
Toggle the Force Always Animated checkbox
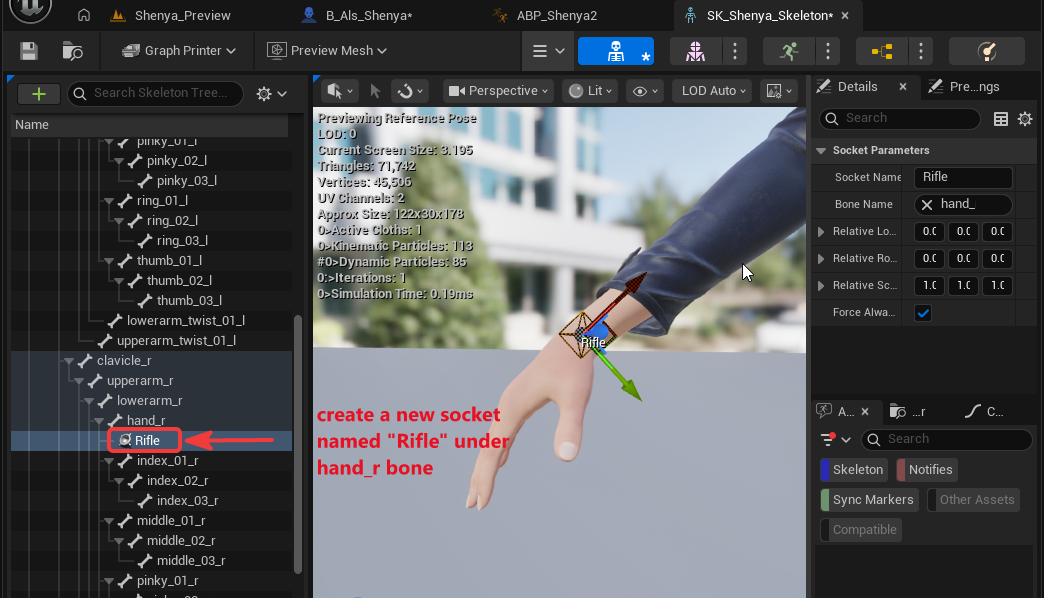click(923, 312)
